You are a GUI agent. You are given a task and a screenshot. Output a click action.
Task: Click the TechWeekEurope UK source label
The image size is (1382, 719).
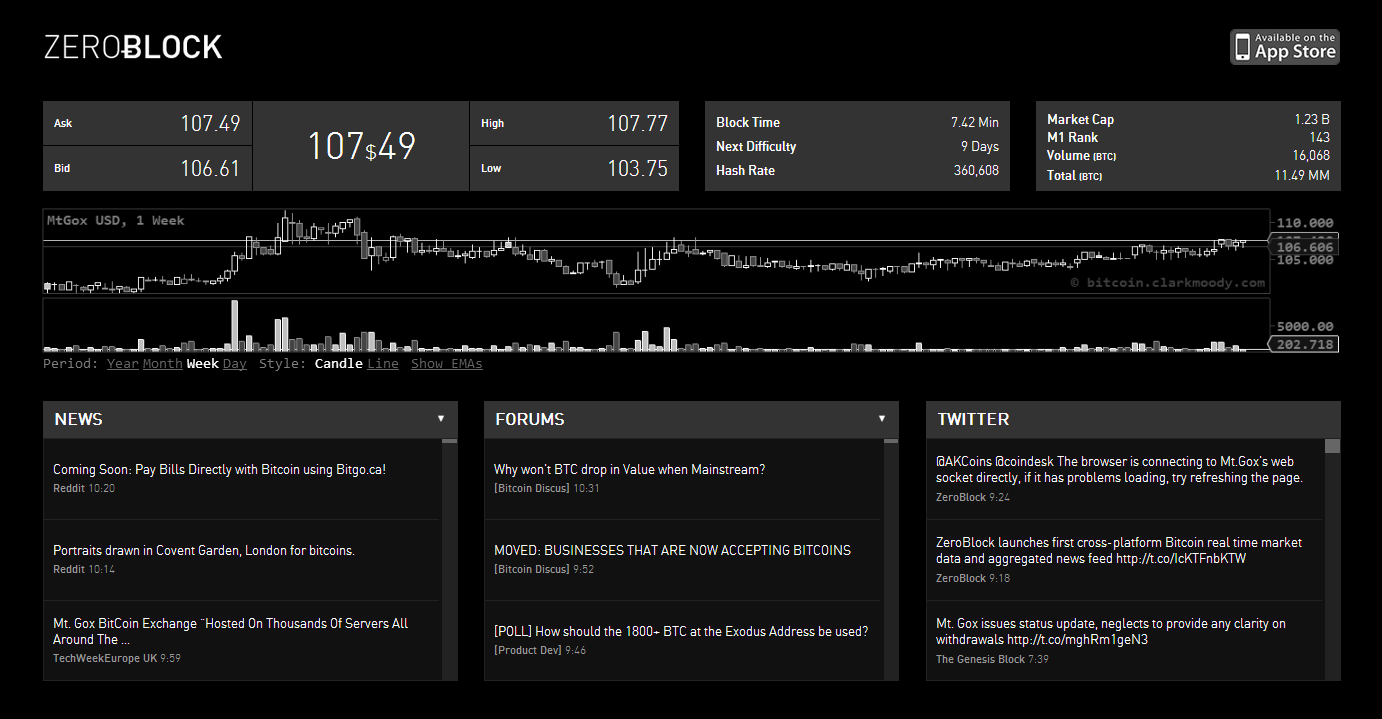point(117,658)
